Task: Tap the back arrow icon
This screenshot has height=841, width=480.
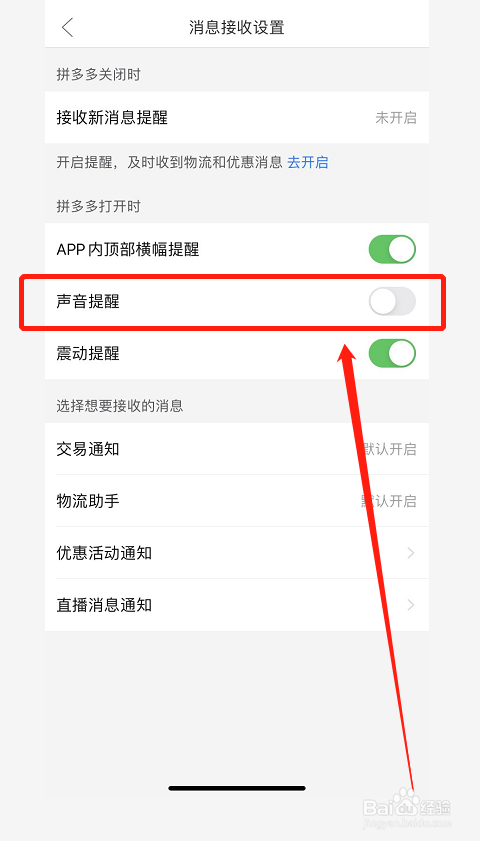Action: pos(68,27)
